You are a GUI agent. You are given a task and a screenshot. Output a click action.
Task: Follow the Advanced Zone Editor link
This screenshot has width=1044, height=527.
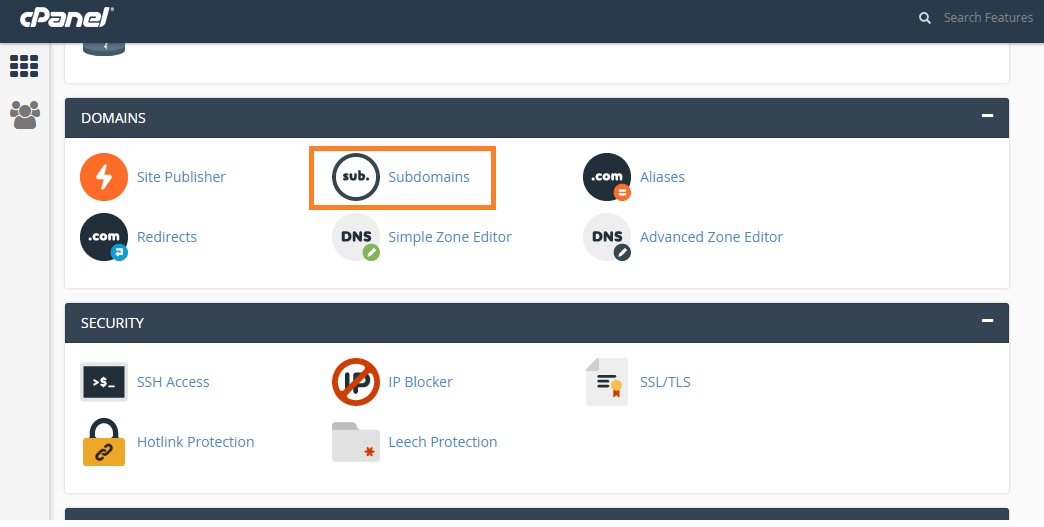click(x=711, y=237)
